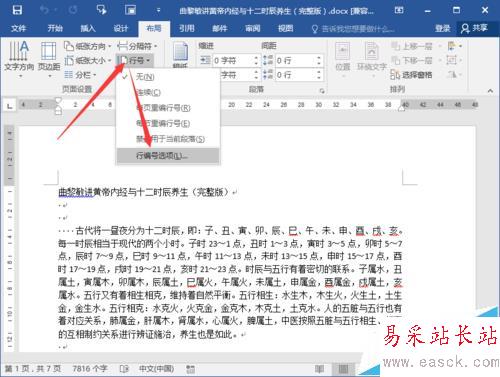Click the first line indent marker on ruler
Image resolution: width=500 pixels, height=377 pixels.
click(58, 100)
